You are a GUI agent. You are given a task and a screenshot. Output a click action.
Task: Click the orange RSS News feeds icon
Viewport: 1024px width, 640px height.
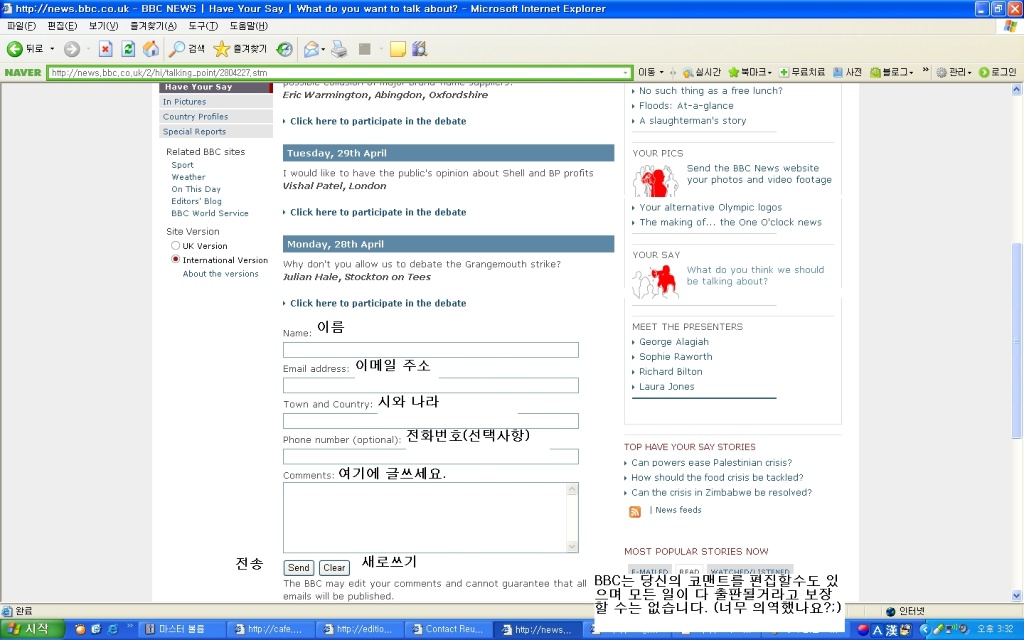[635, 512]
